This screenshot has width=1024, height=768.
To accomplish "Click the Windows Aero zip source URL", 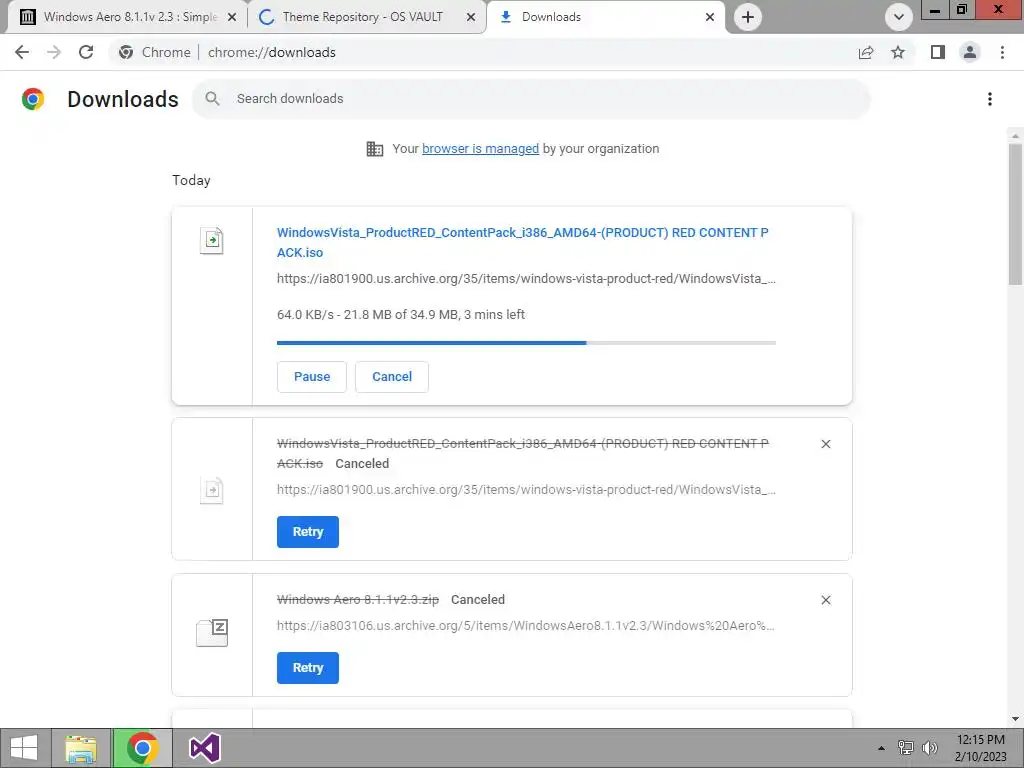I will coord(526,626).
